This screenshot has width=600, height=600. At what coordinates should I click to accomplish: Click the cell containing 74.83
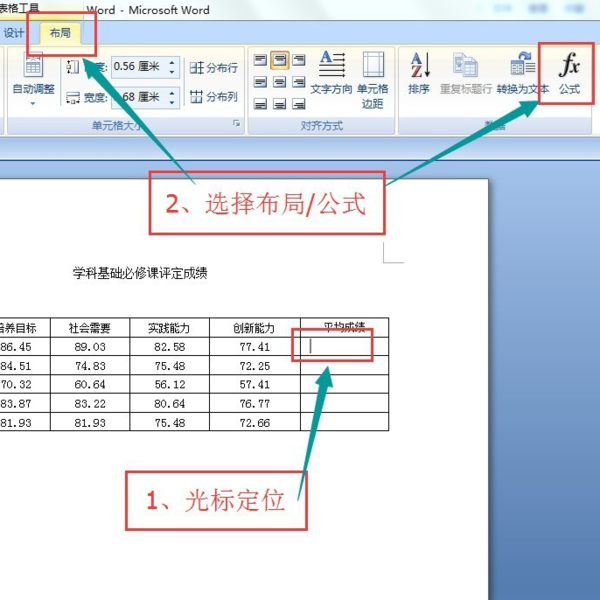(90, 366)
